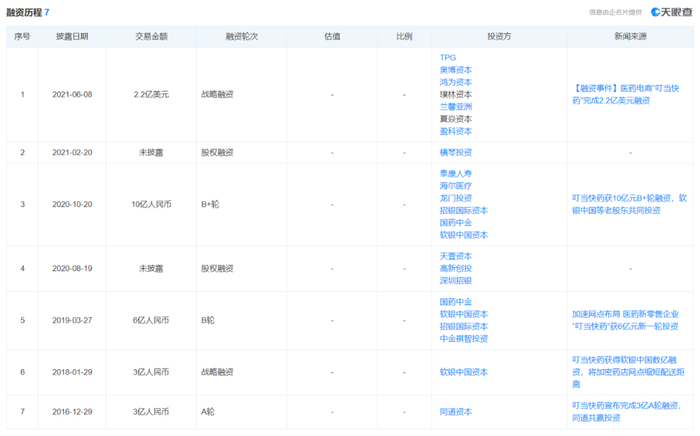This screenshot has width=700, height=436.
Task: Click the 璞林资本 investor text
Action: click(x=455, y=95)
